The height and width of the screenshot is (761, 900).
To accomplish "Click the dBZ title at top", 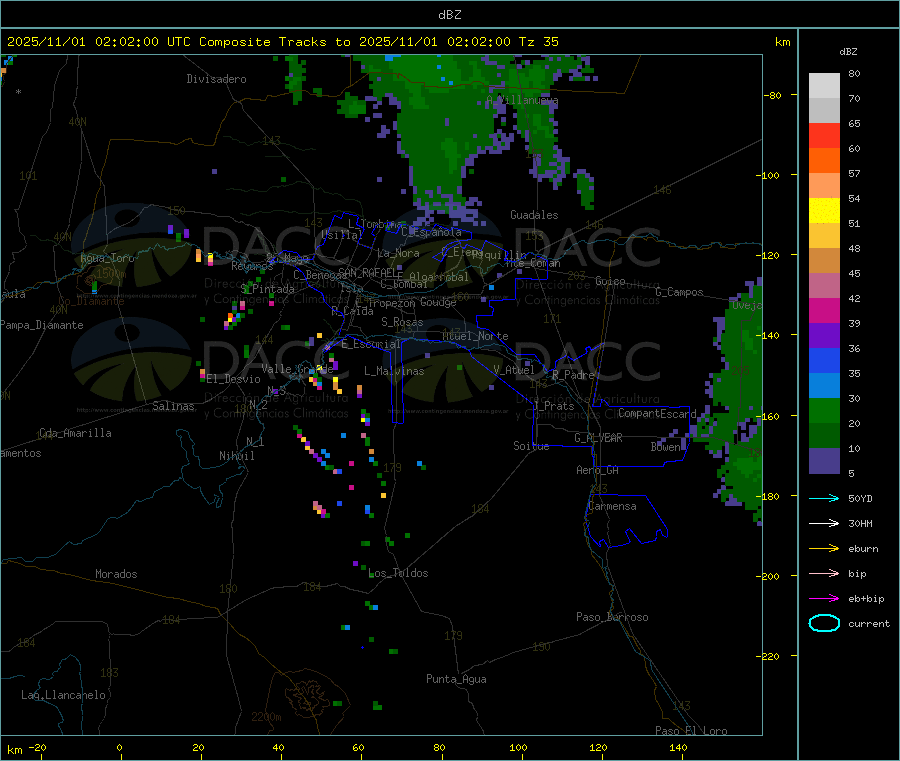I will click(449, 15).
